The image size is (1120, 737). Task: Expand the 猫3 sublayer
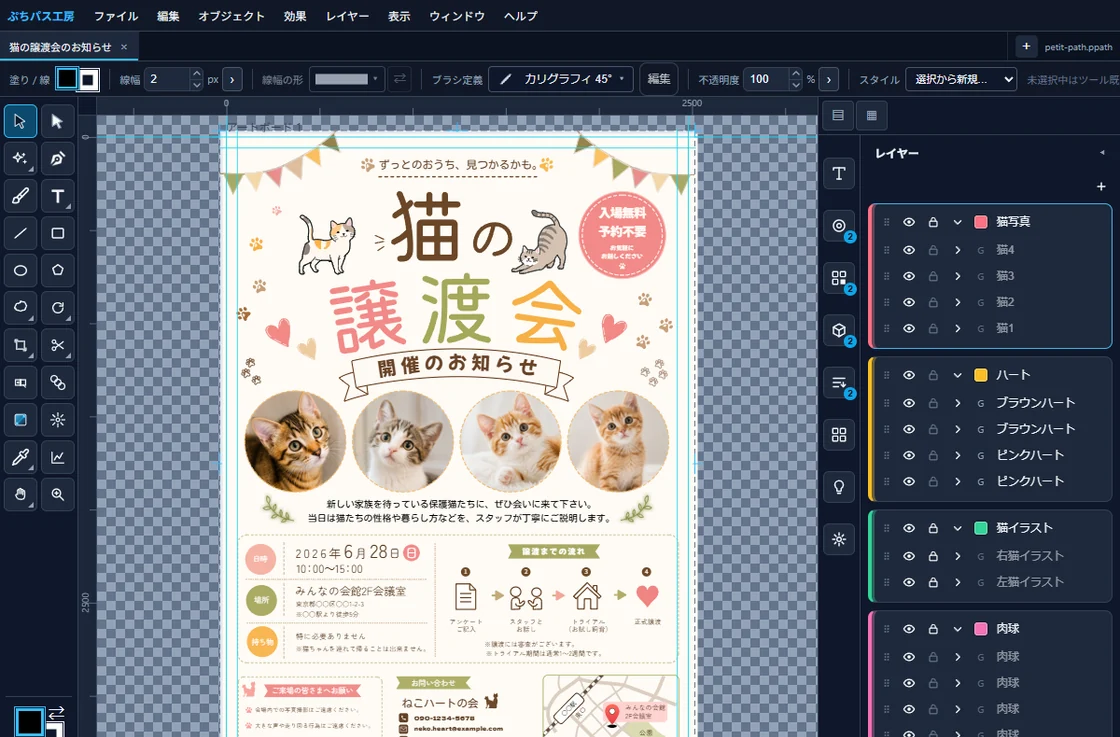tap(957, 276)
